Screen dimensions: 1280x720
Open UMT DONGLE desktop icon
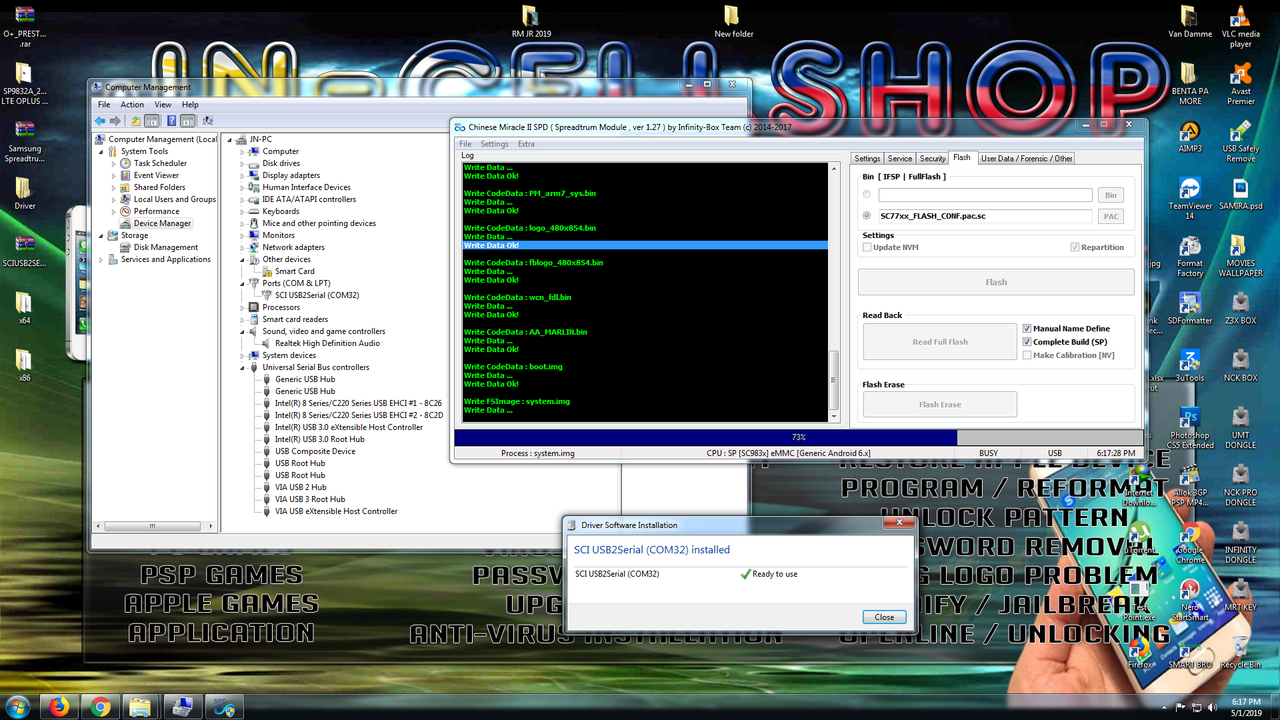pos(1240,428)
